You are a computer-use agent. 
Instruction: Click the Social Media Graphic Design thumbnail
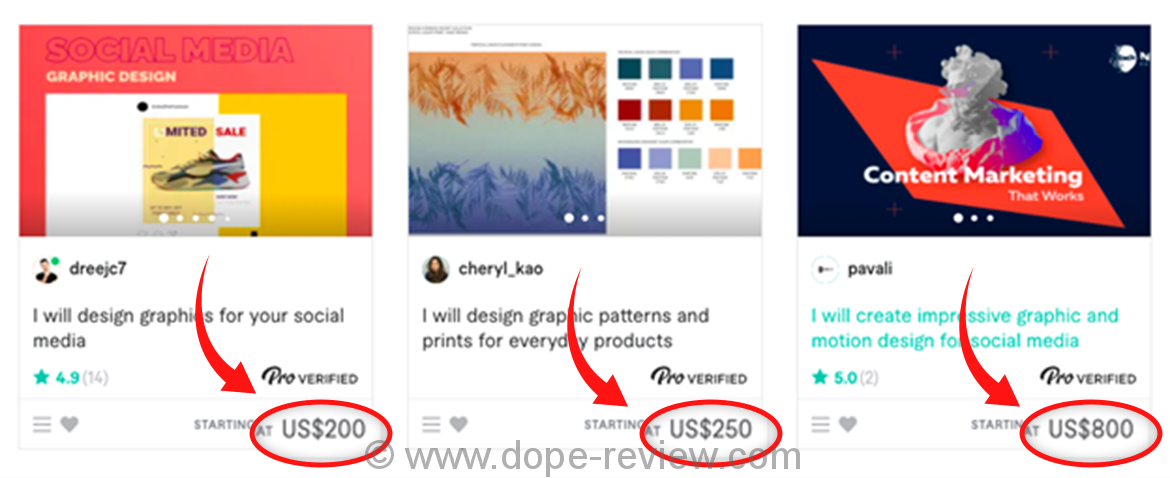point(195,130)
